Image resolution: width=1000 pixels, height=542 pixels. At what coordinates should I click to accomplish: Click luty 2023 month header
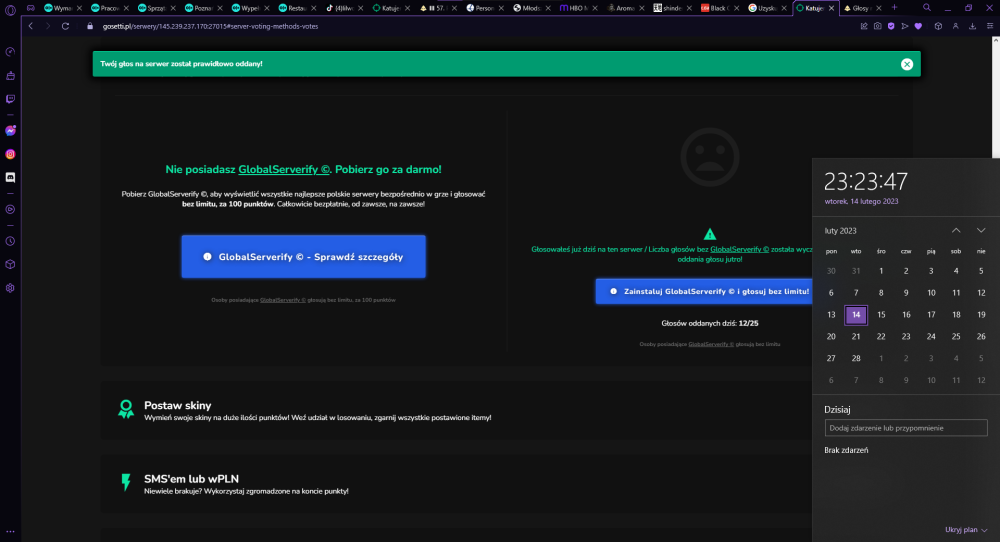840,231
